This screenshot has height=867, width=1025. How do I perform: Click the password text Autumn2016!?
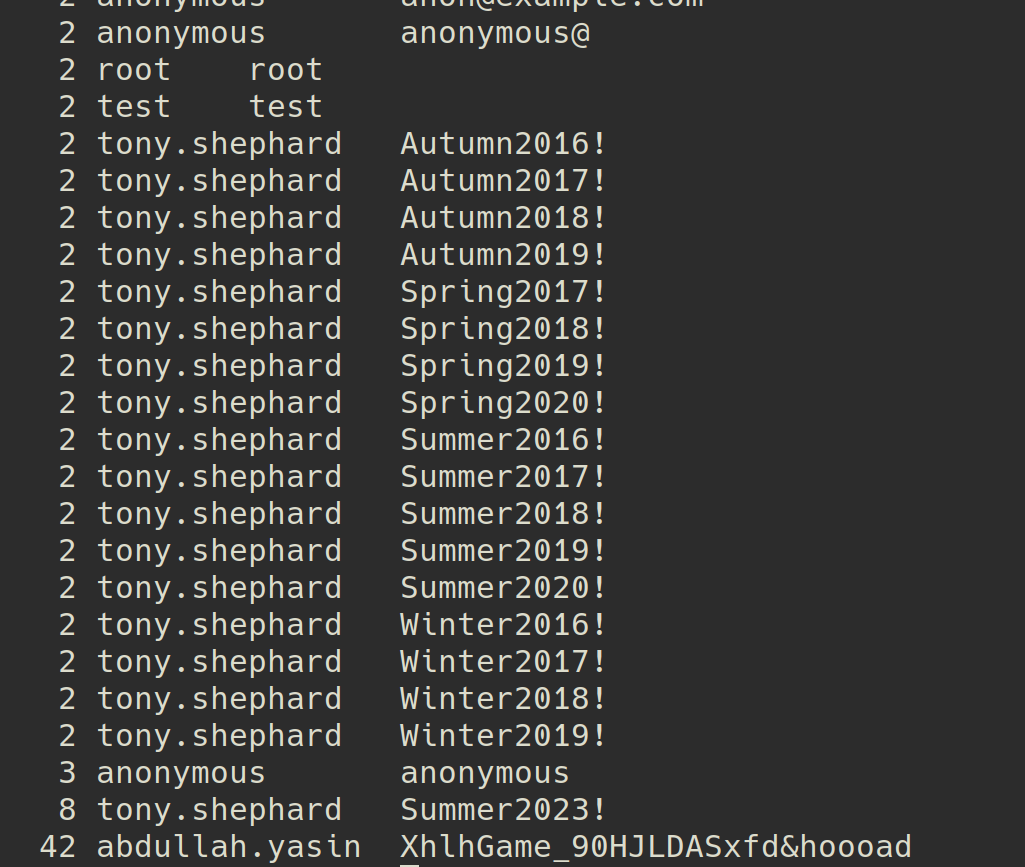(x=503, y=144)
